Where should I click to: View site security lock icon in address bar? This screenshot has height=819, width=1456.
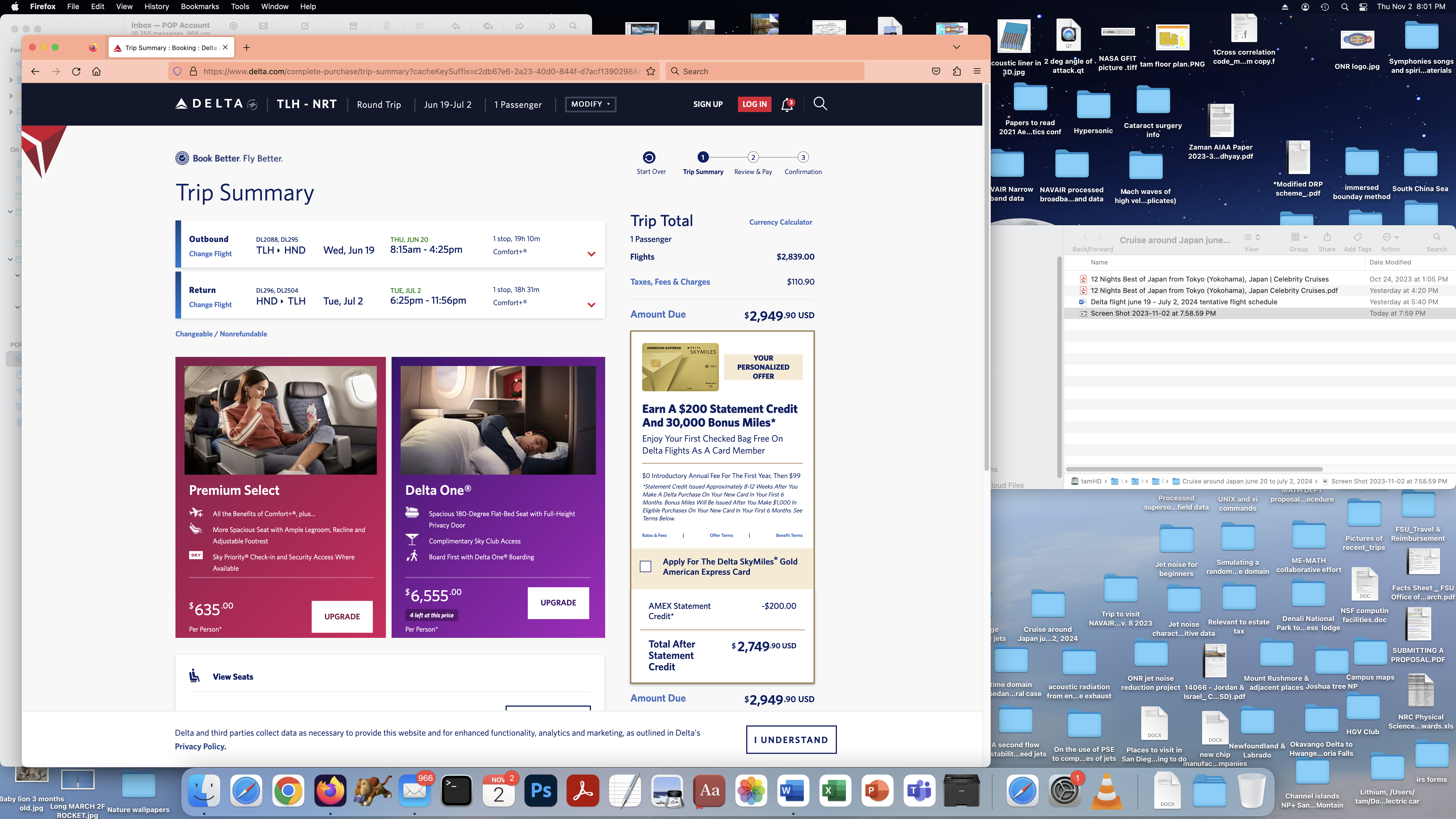193,71
